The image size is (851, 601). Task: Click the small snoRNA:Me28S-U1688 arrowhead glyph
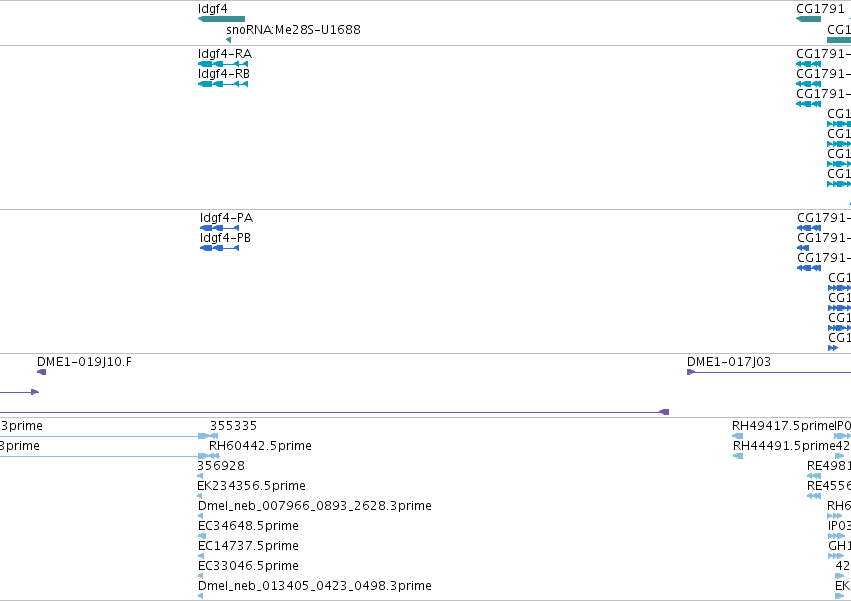[x=228, y=40]
